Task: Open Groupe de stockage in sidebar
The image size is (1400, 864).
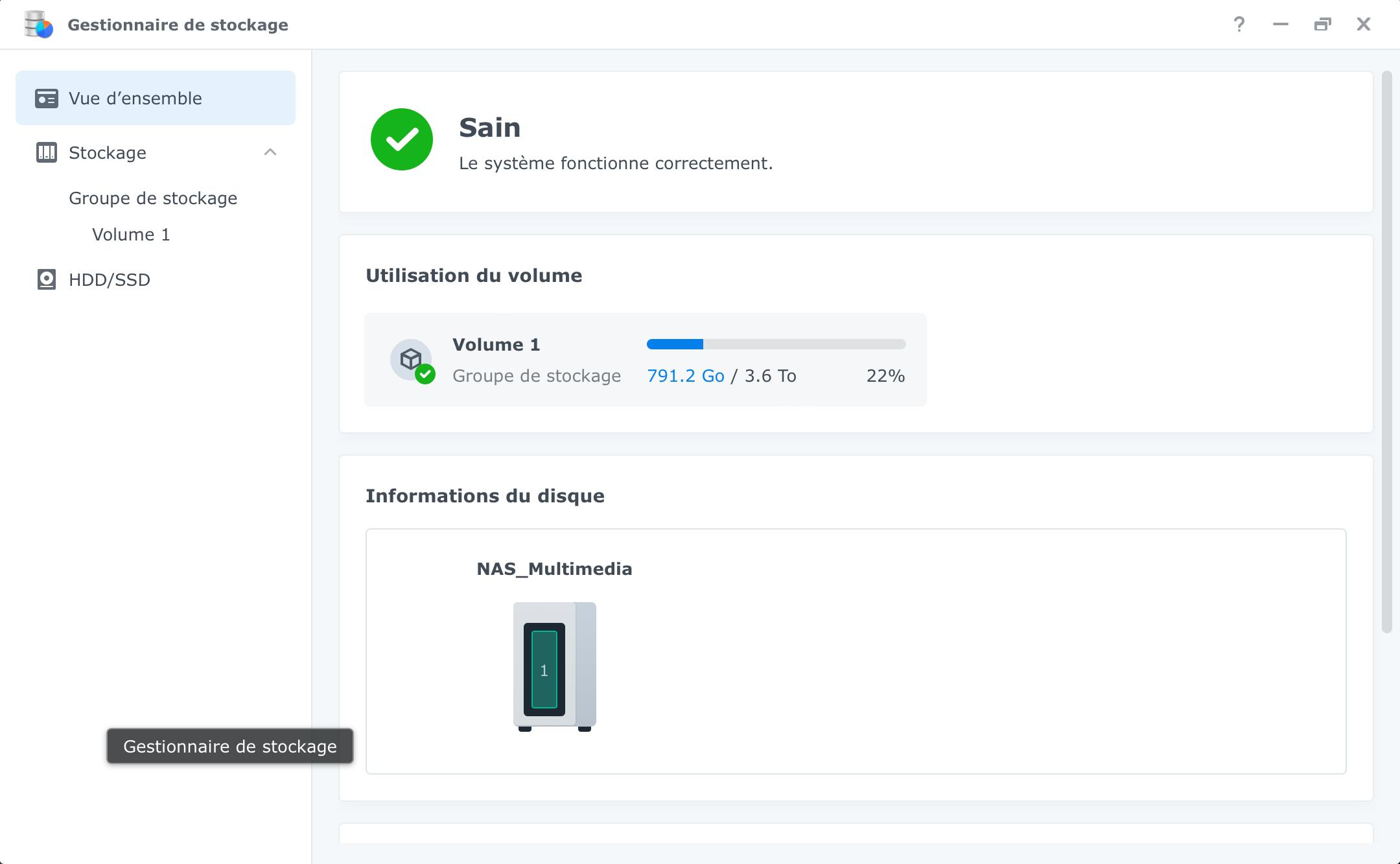Action: coord(153,198)
